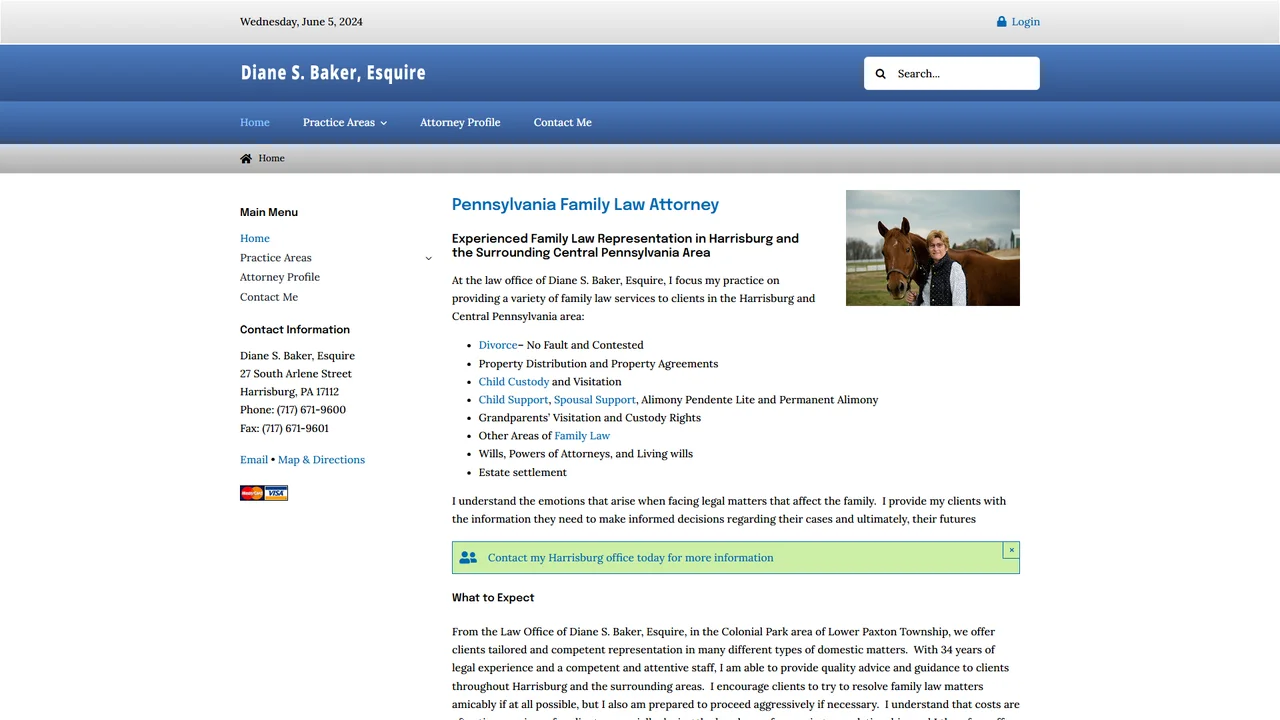The height and width of the screenshot is (720, 1280).
Task: Open Home in the top navigation bar
Action: 255,122
